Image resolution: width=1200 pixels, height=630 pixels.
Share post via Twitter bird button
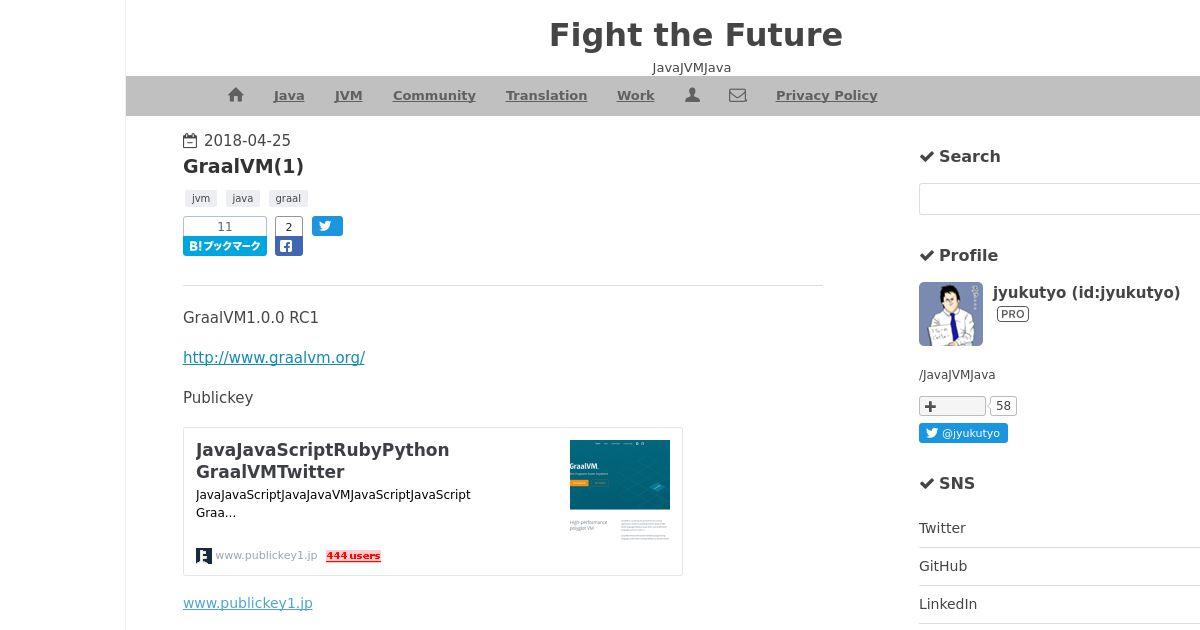point(327,226)
